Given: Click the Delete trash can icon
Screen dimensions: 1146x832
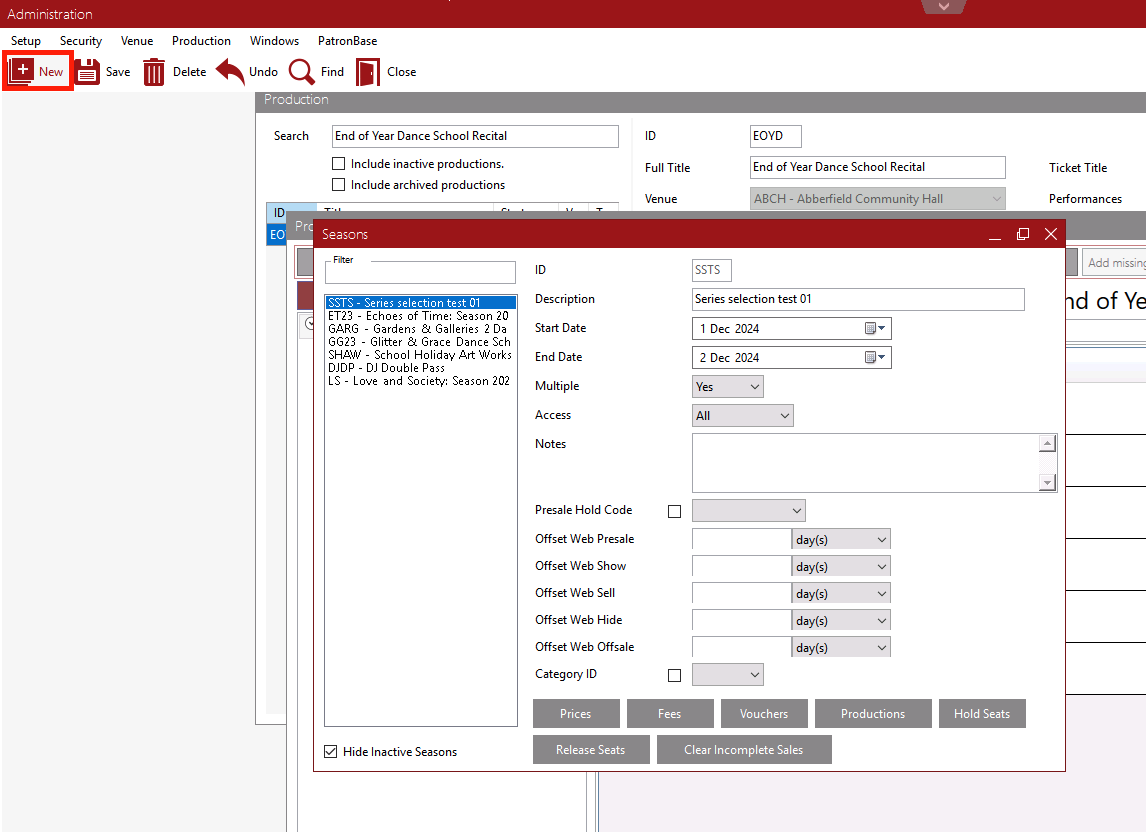Looking at the screenshot, I should pyautogui.click(x=154, y=72).
